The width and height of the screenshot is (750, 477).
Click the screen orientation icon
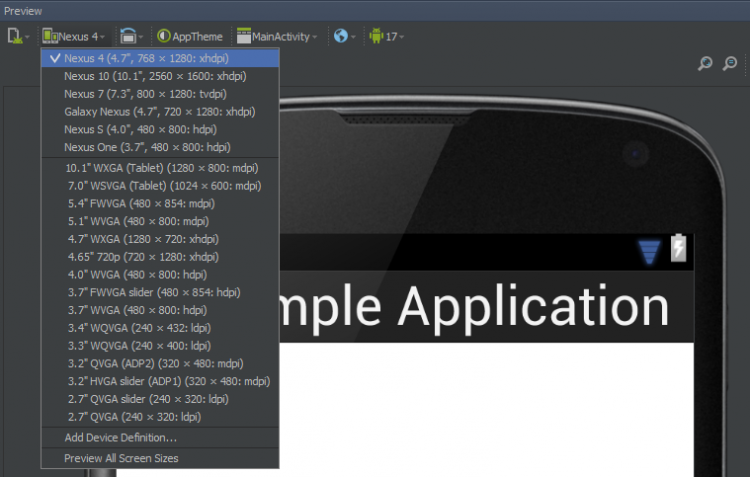pos(128,36)
